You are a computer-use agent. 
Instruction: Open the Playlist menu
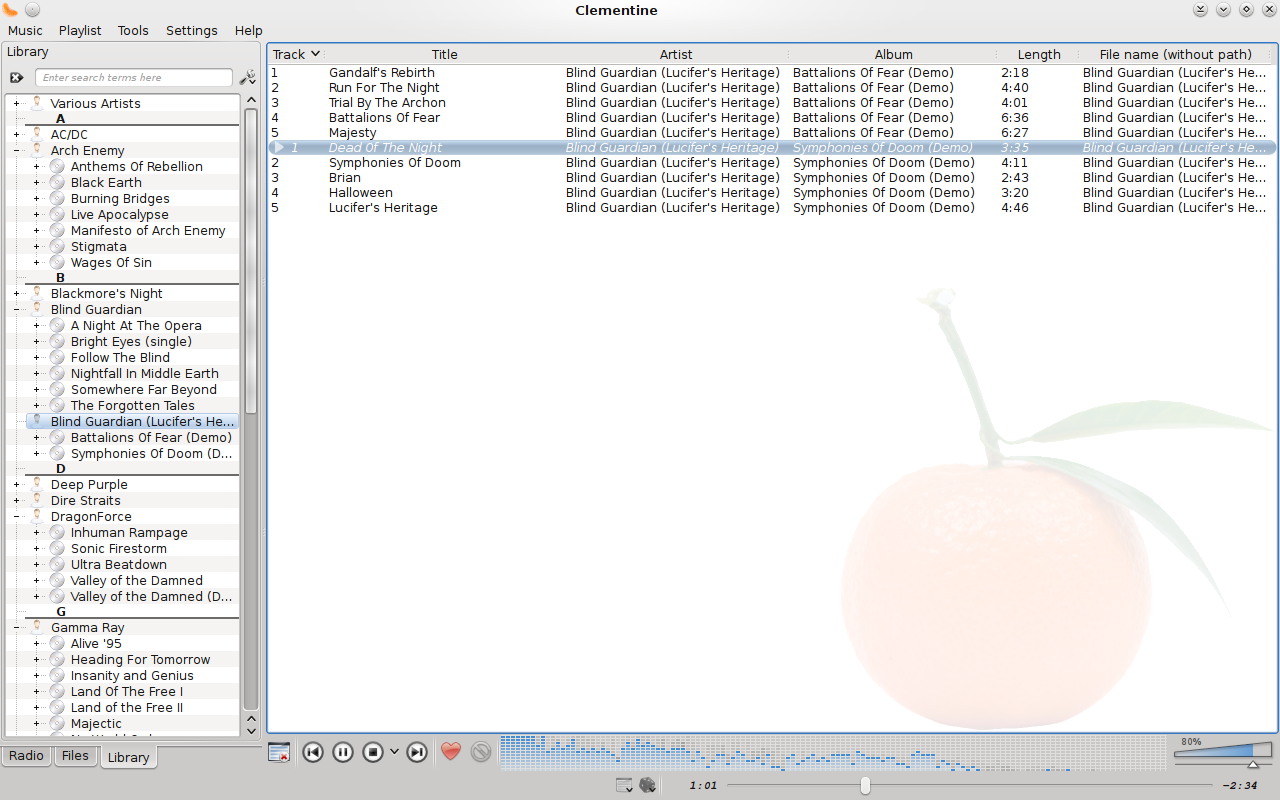click(x=80, y=30)
